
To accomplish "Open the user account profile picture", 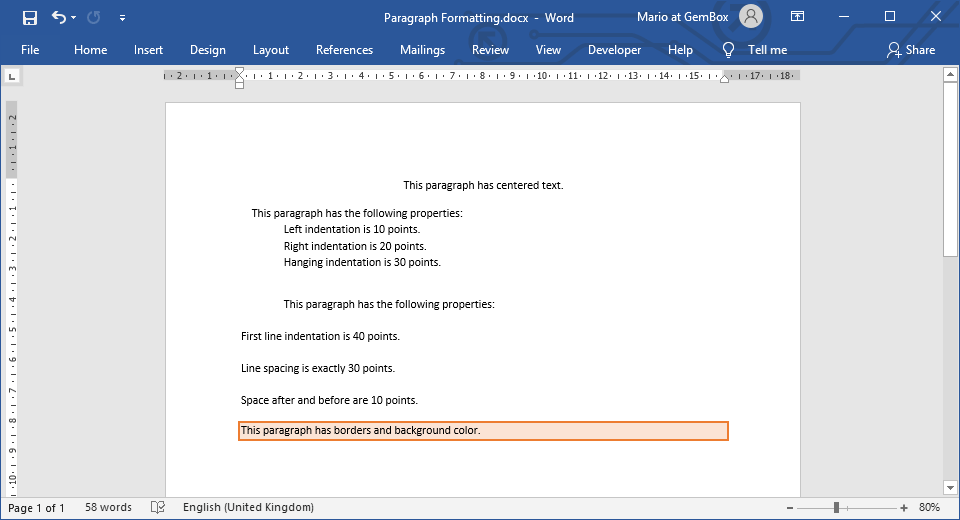I will [x=751, y=17].
